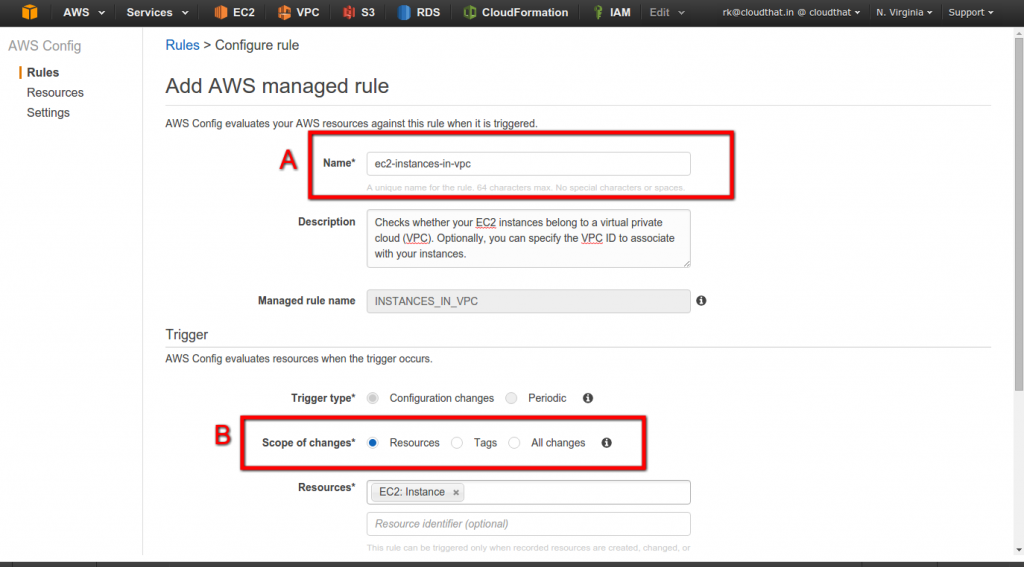Click the Add AWS managed rule heading
Image resolution: width=1024 pixels, height=567 pixels.
[277, 86]
